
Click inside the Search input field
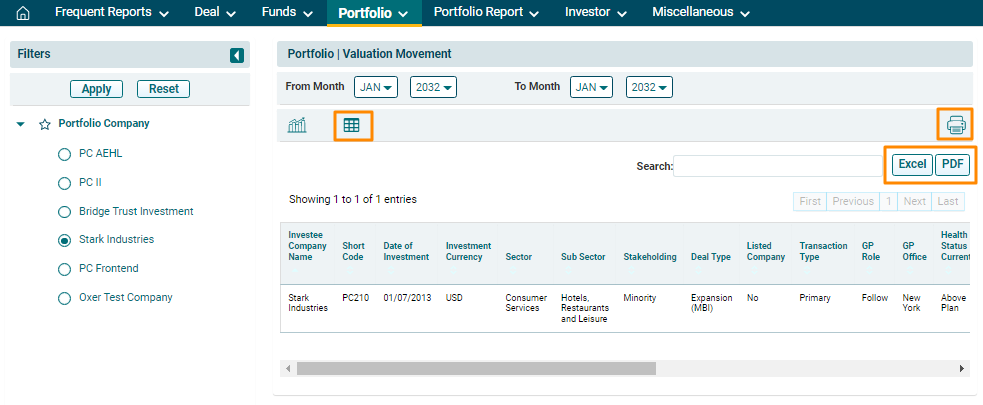coord(778,166)
